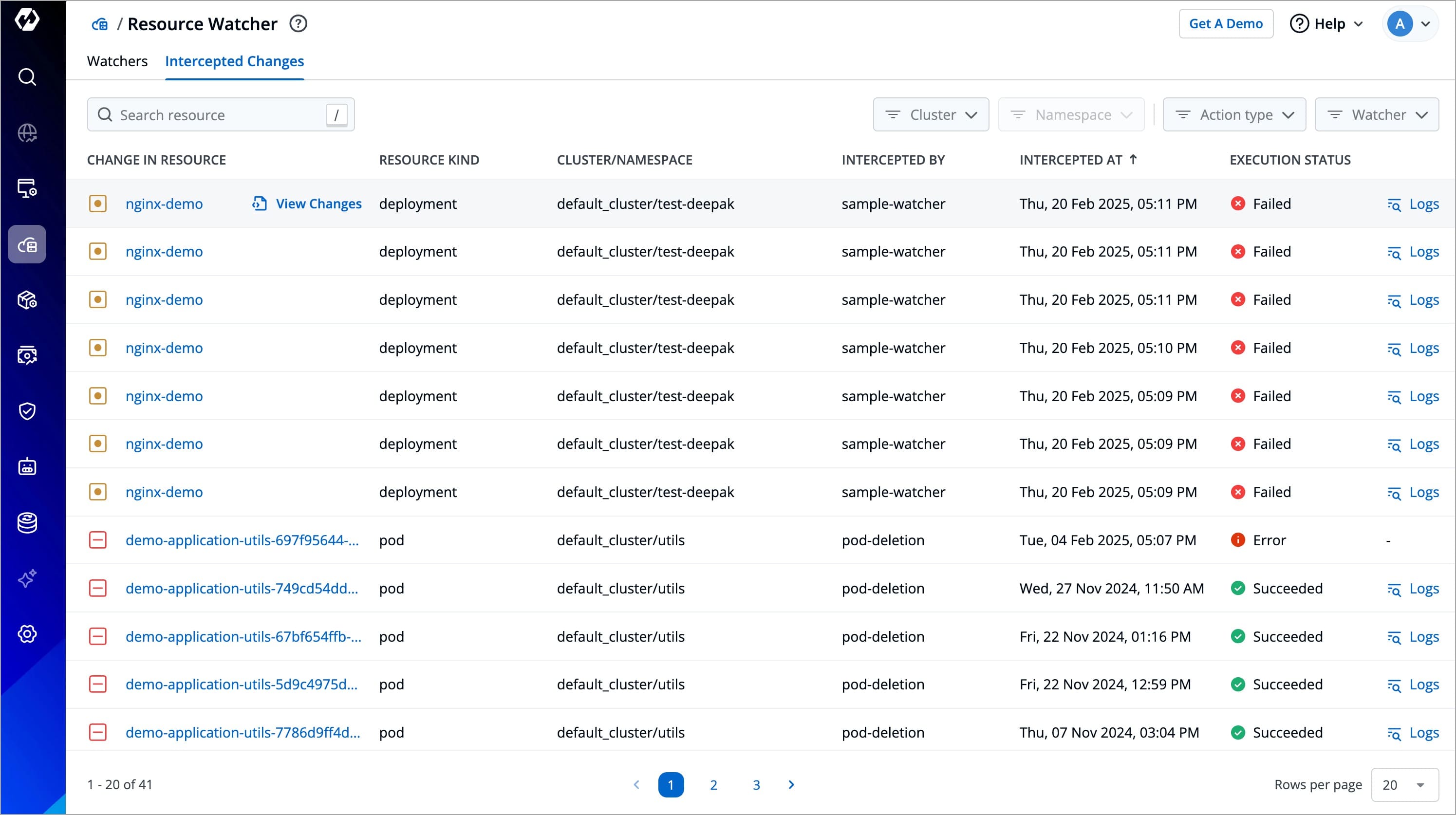Open the settings gear icon in the sidebar
The height and width of the screenshot is (815, 1456).
coord(27,633)
